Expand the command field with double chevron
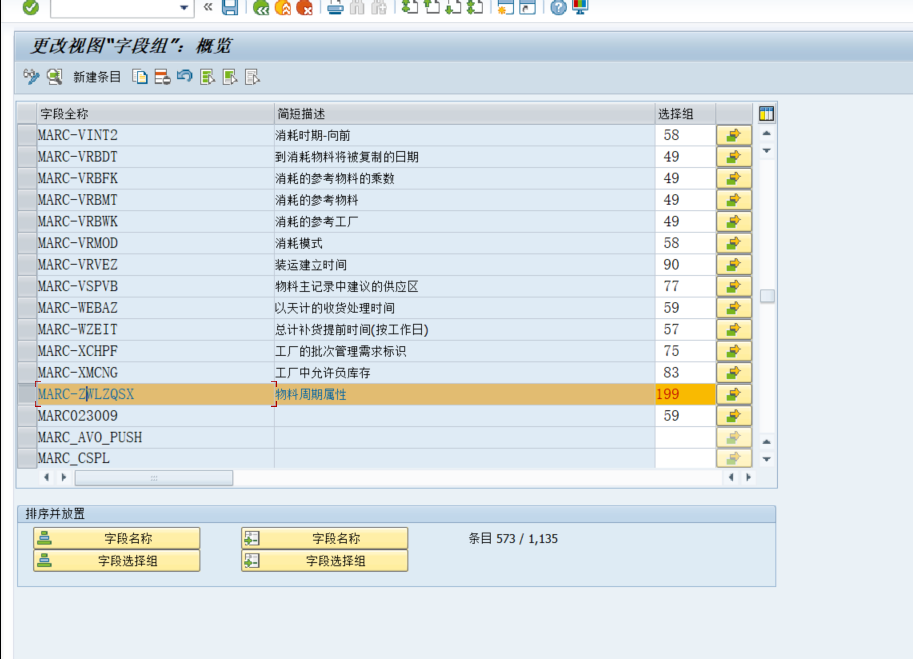Image resolution: width=913 pixels, height=659 pixels. (208, 8)
